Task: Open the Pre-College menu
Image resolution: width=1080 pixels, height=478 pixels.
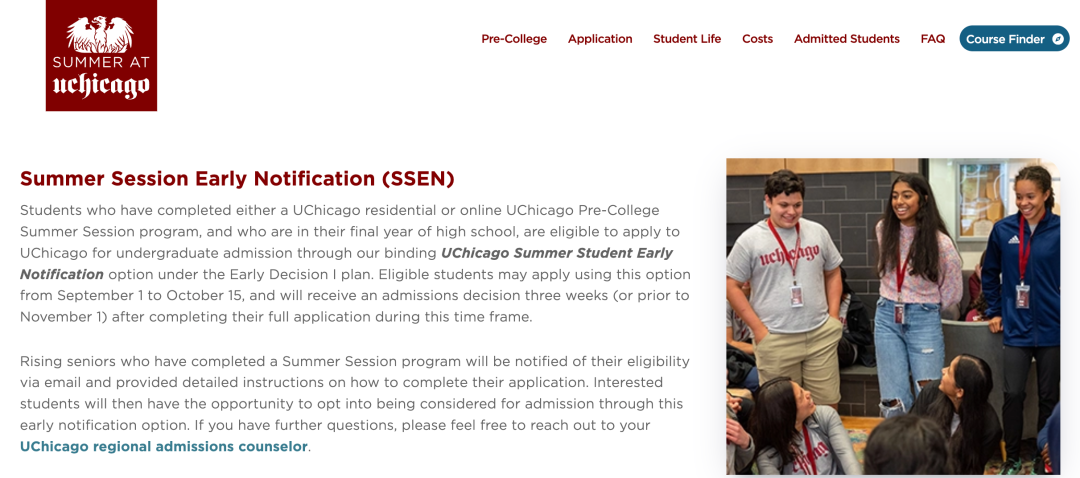Action: [x=514, y=39]
